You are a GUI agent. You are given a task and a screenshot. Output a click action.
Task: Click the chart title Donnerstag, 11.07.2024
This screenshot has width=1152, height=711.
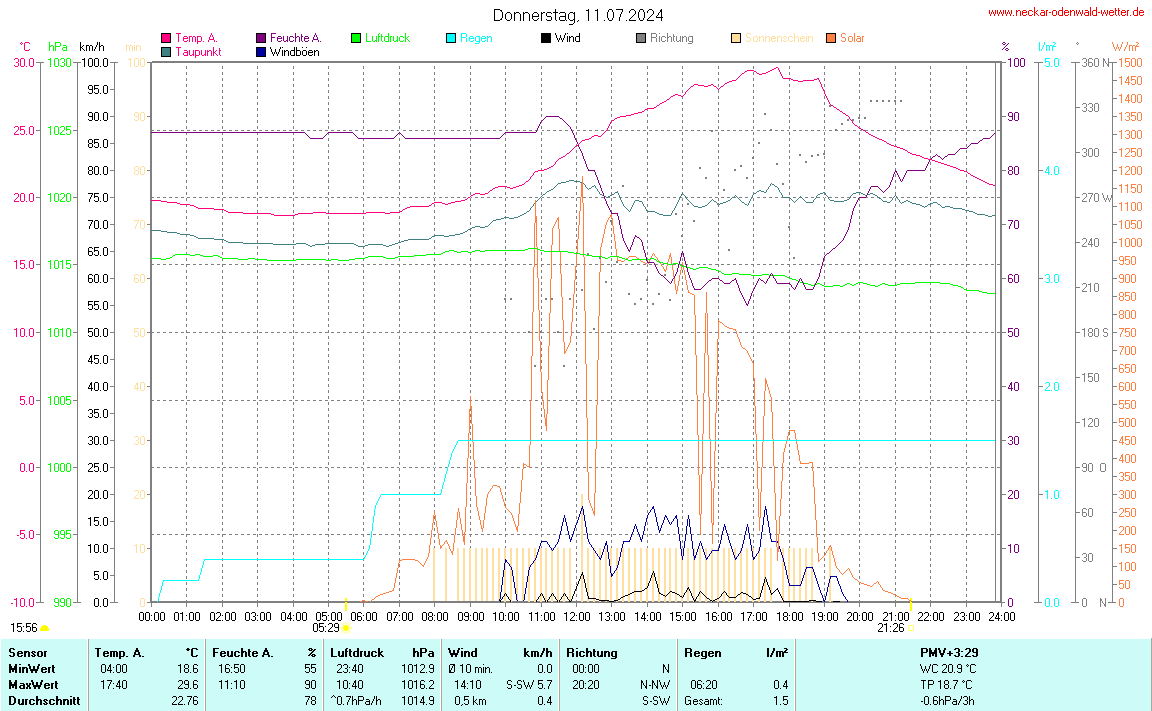click(x=577, y=15)
